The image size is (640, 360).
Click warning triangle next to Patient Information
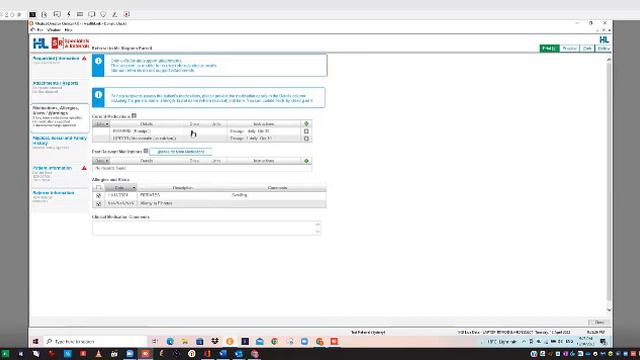point(84,168)
